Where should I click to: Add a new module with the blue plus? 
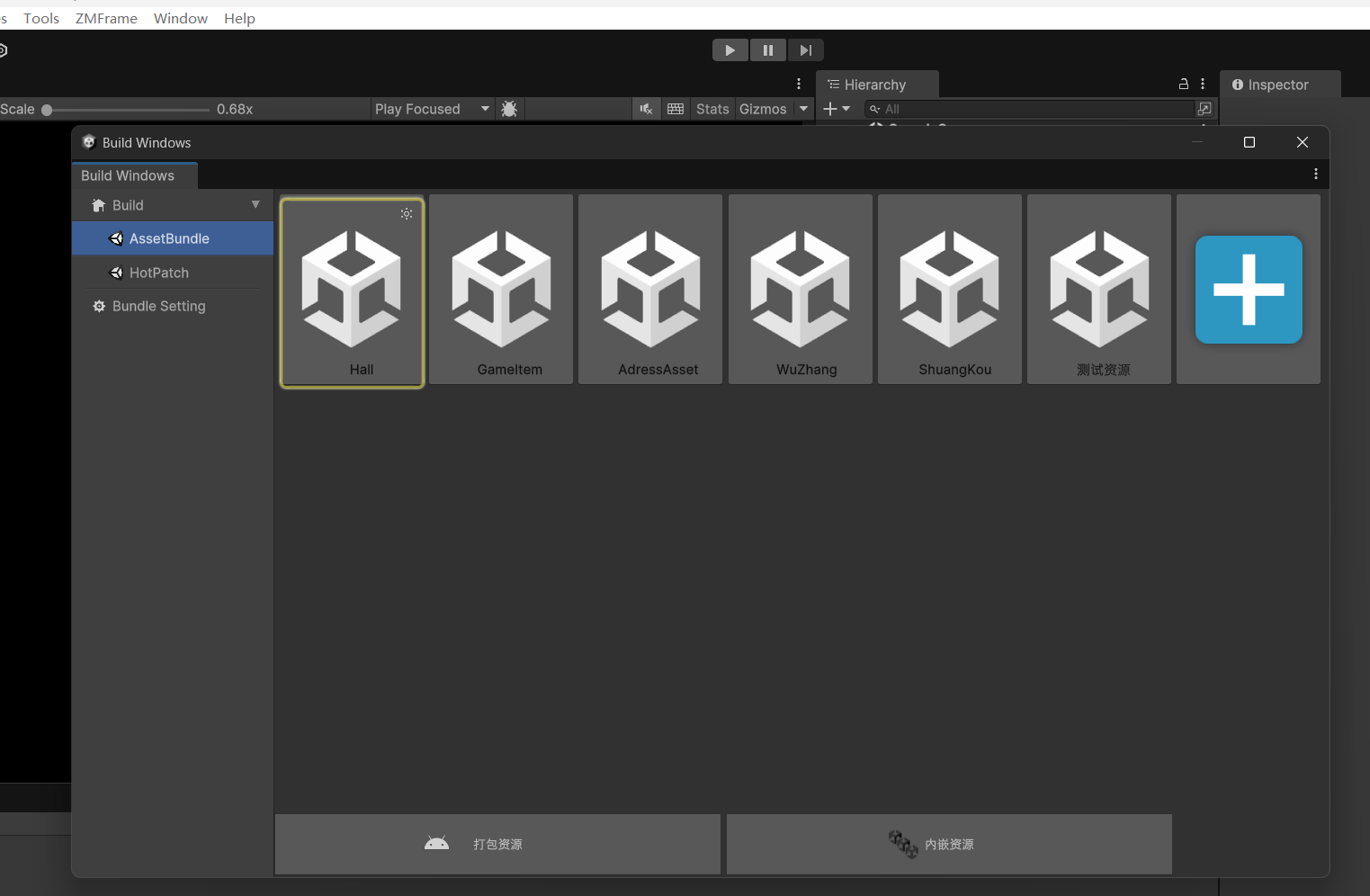tap(1249, 290)
